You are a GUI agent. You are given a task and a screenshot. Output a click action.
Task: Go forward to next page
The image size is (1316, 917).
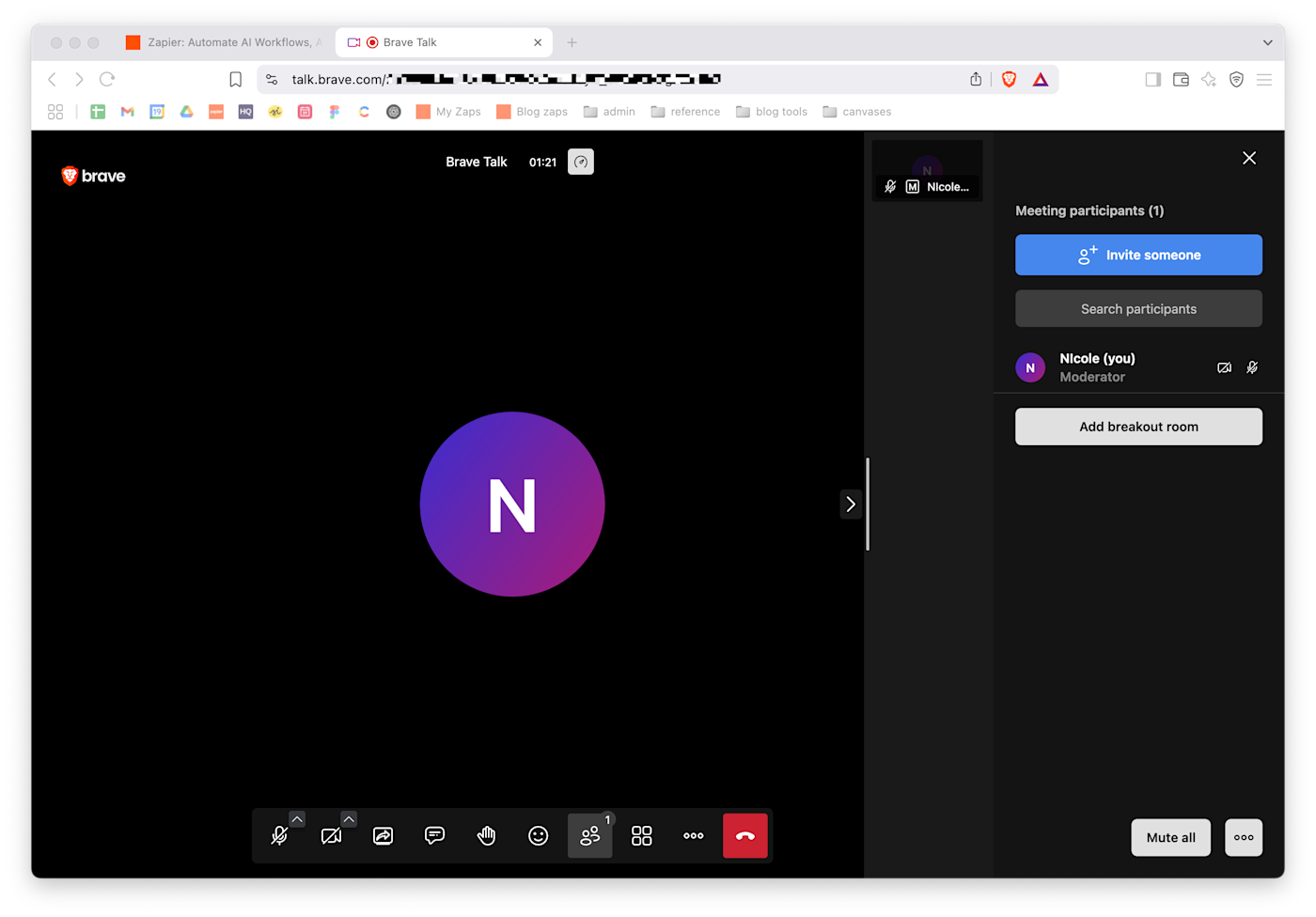pos(80,80)
